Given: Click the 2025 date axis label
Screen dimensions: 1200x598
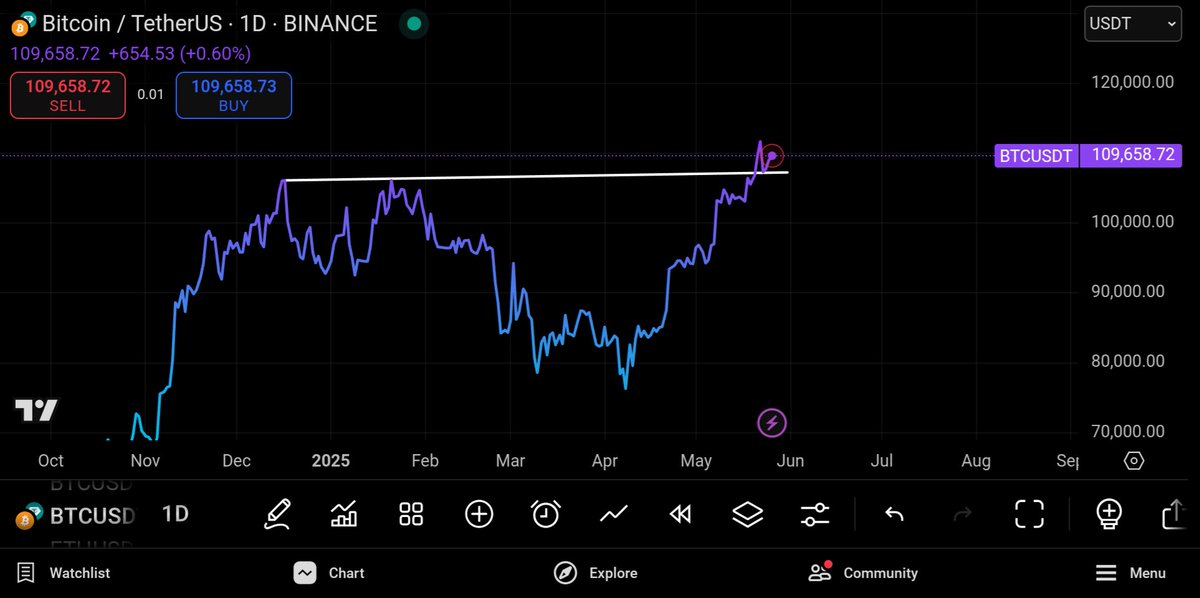Looking at the screenshot, I should coord(331,461).
